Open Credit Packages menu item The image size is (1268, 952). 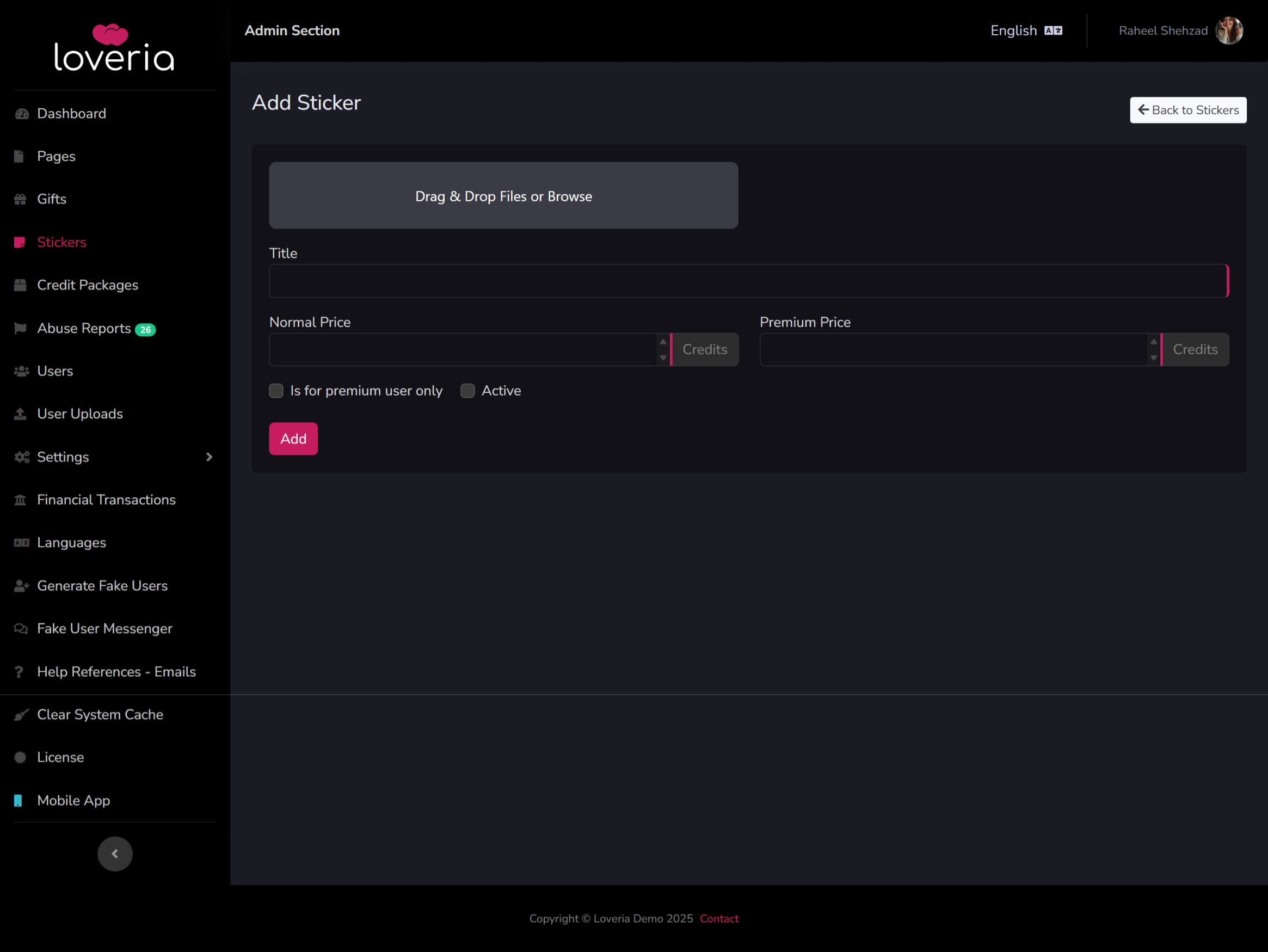point(88,285)
